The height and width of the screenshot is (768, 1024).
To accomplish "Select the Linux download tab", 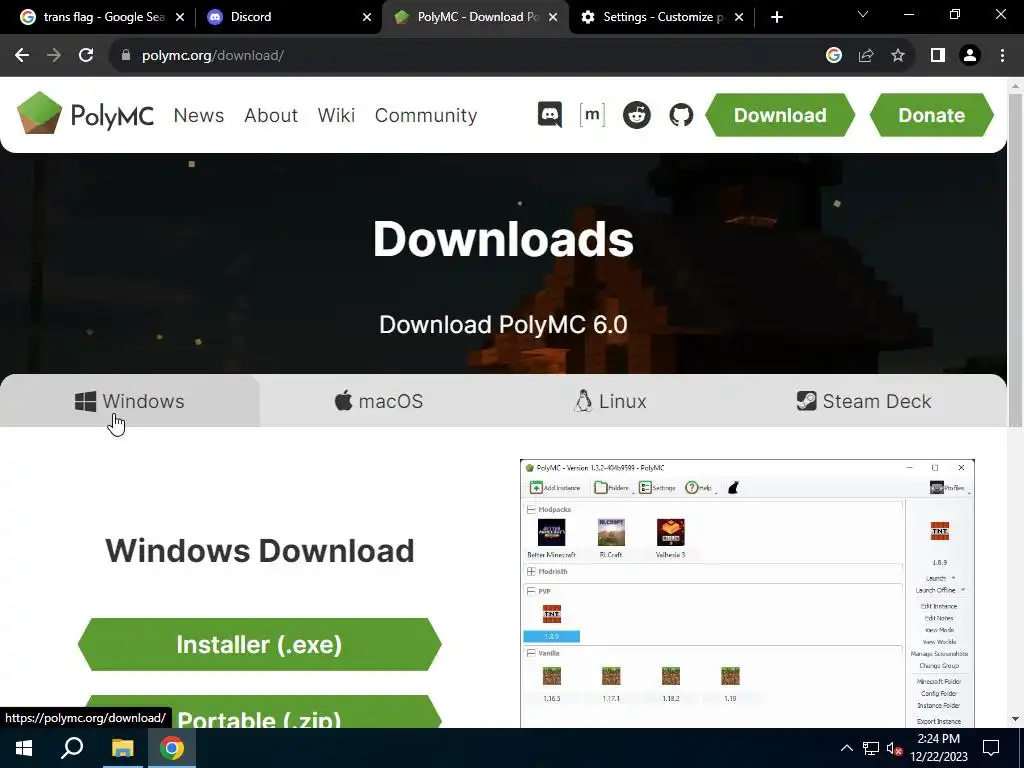I will click(x=610, y=401).
